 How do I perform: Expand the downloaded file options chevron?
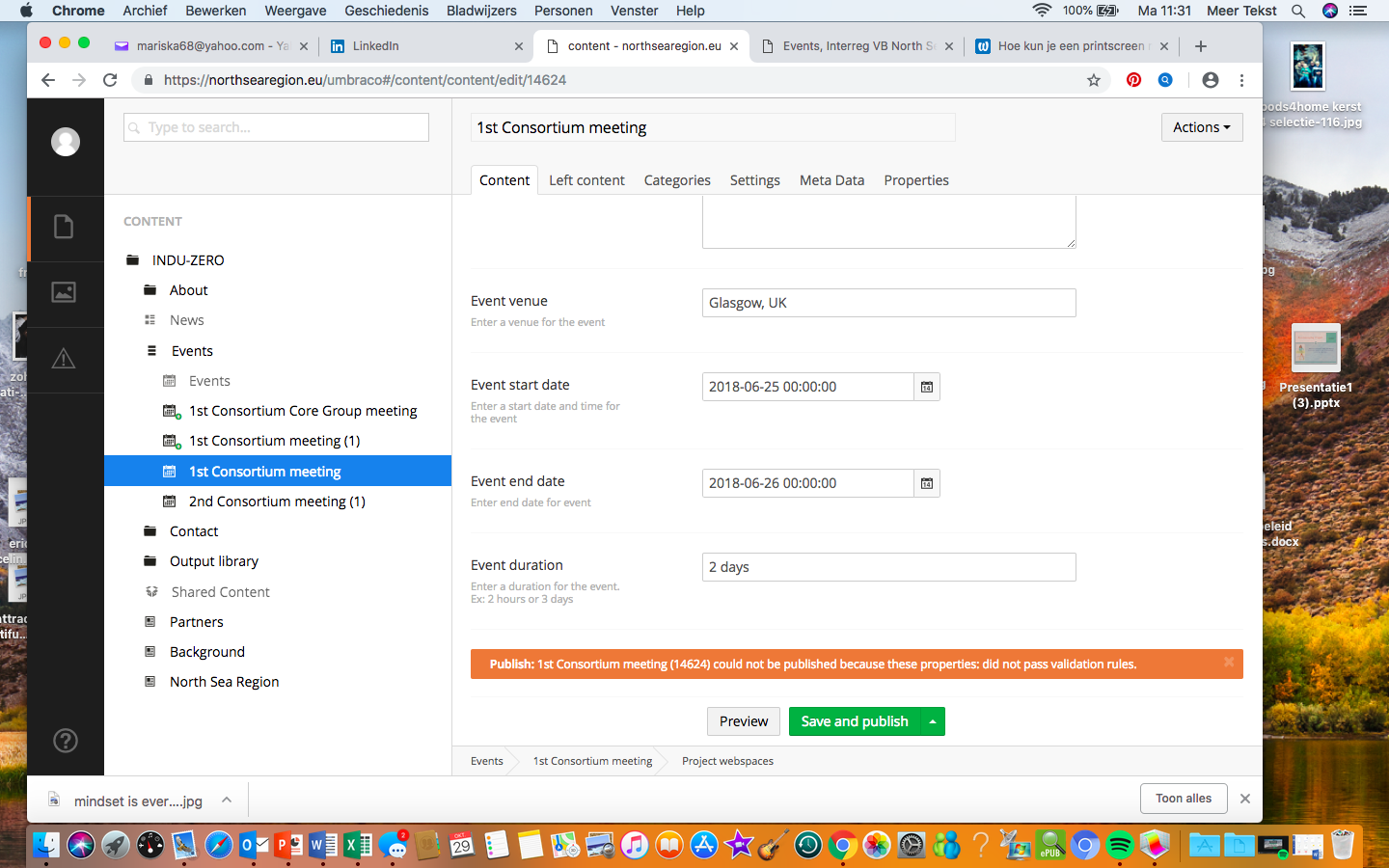[x=227, y=800]
